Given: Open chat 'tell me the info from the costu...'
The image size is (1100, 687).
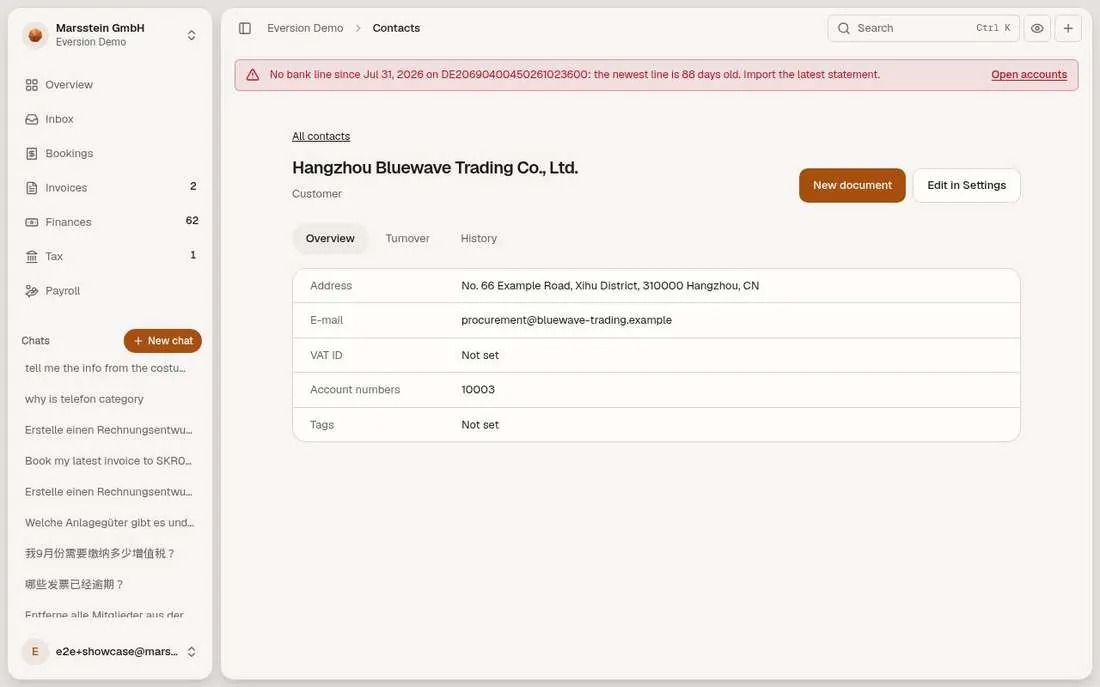Looking at the screenshot, I should tap(105, 368).
